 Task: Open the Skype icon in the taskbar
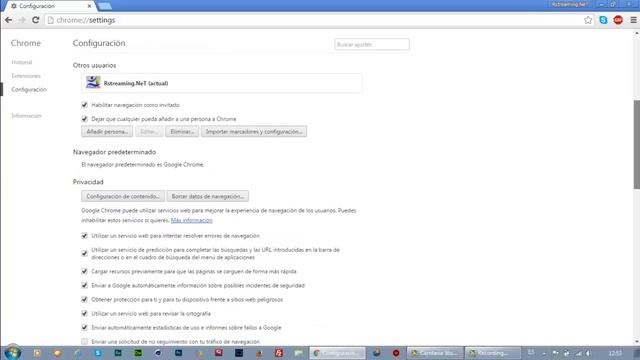tap(98, 353)
